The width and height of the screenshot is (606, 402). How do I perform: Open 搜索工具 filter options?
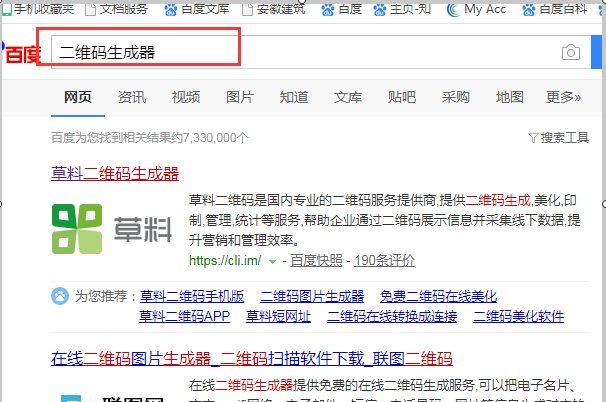click(558, 138)
